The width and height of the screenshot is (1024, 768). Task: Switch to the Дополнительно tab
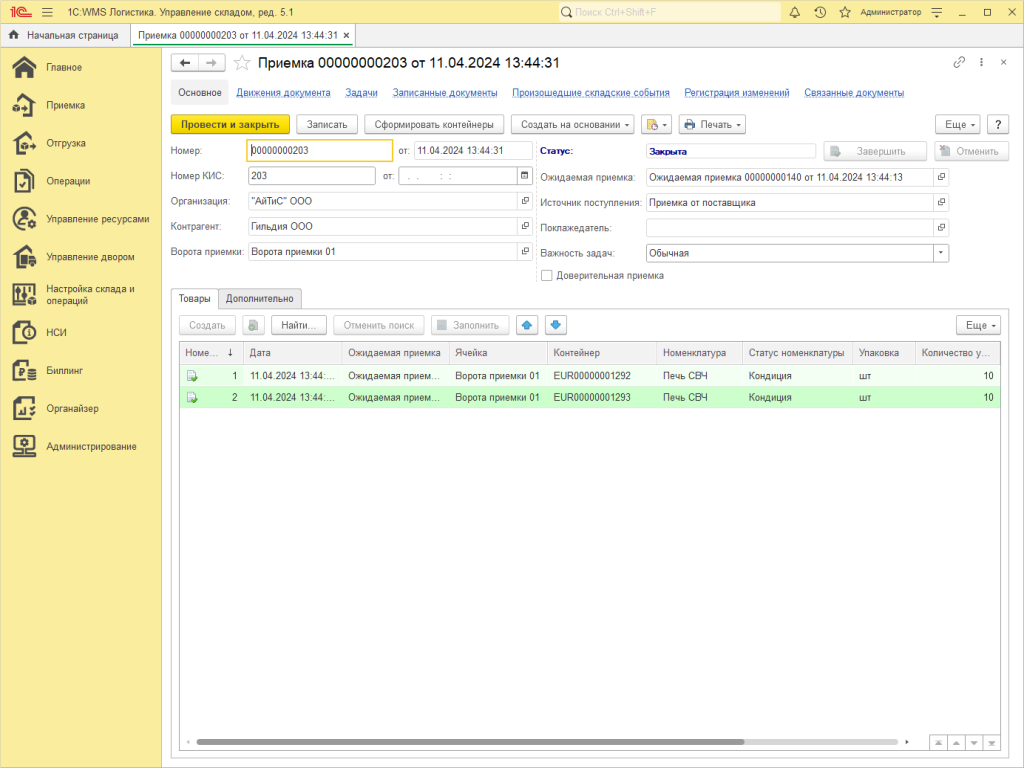[x=259, y=298]
